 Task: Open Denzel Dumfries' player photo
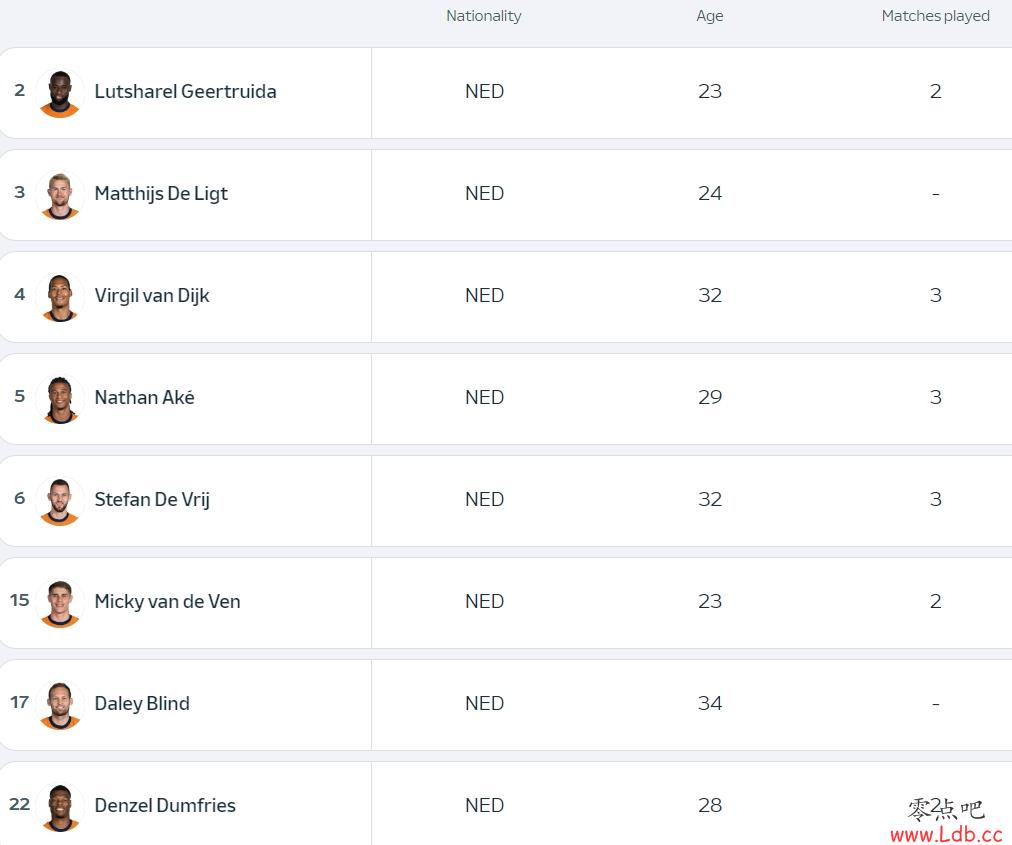pyautogui.click(x=59, y=807)
